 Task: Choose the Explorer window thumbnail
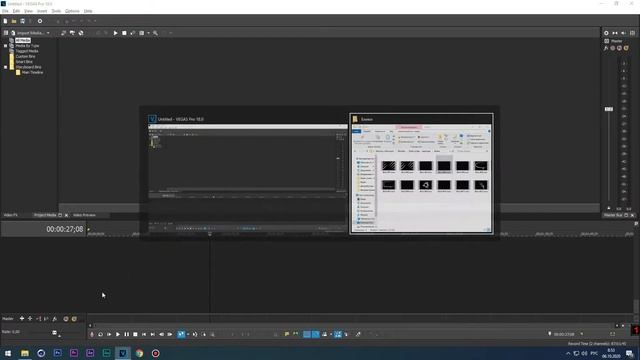[x=421, y=174]
